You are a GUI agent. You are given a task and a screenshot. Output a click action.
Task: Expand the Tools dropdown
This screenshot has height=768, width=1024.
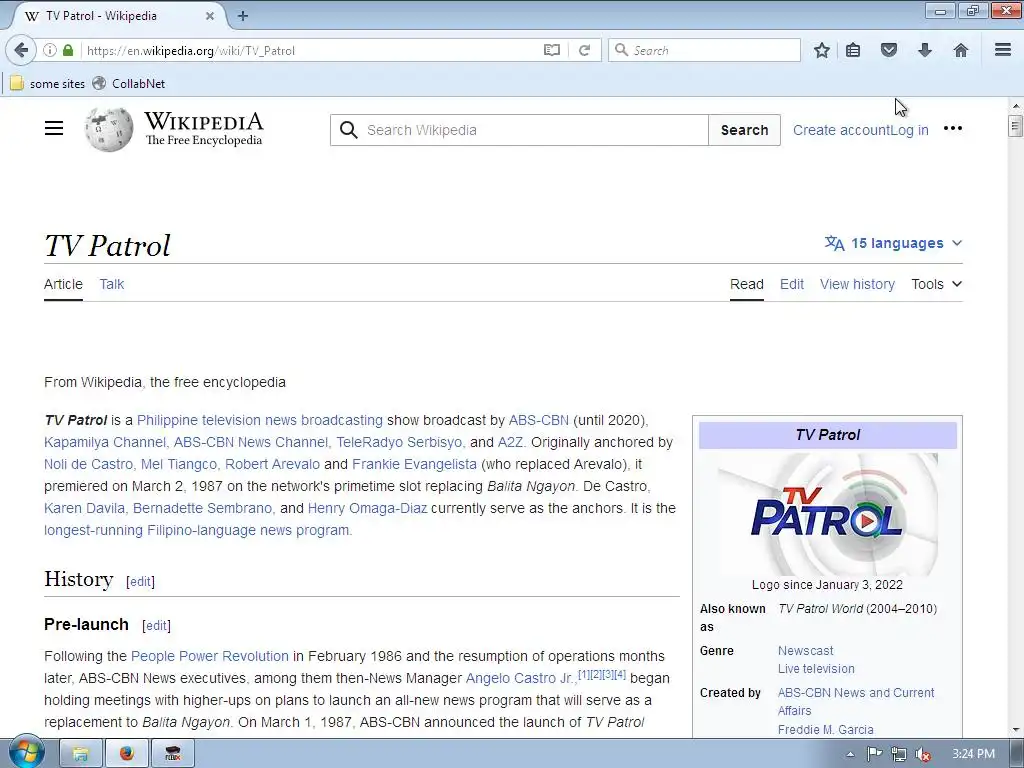[x=936, y=284]
